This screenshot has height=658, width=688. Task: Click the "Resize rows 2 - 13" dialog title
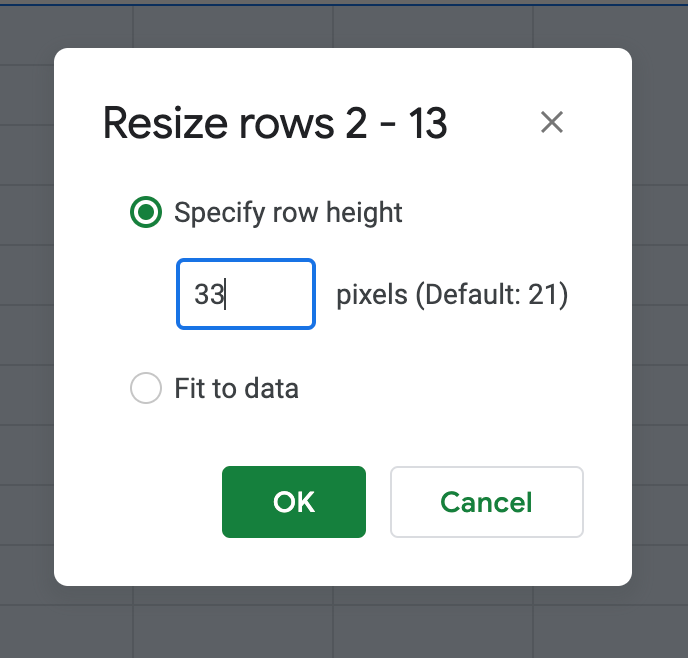275,124
